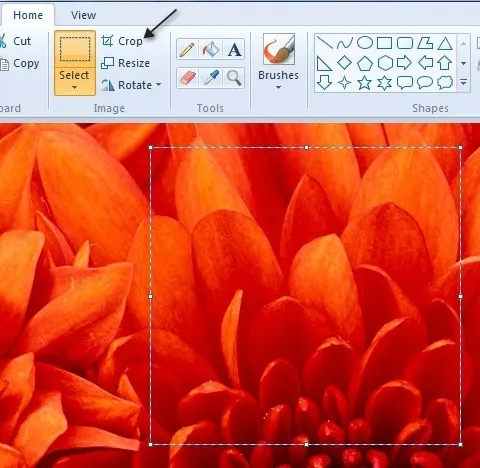
Task: Switch to the Home ribbon tab
Action: coord(28,15)
